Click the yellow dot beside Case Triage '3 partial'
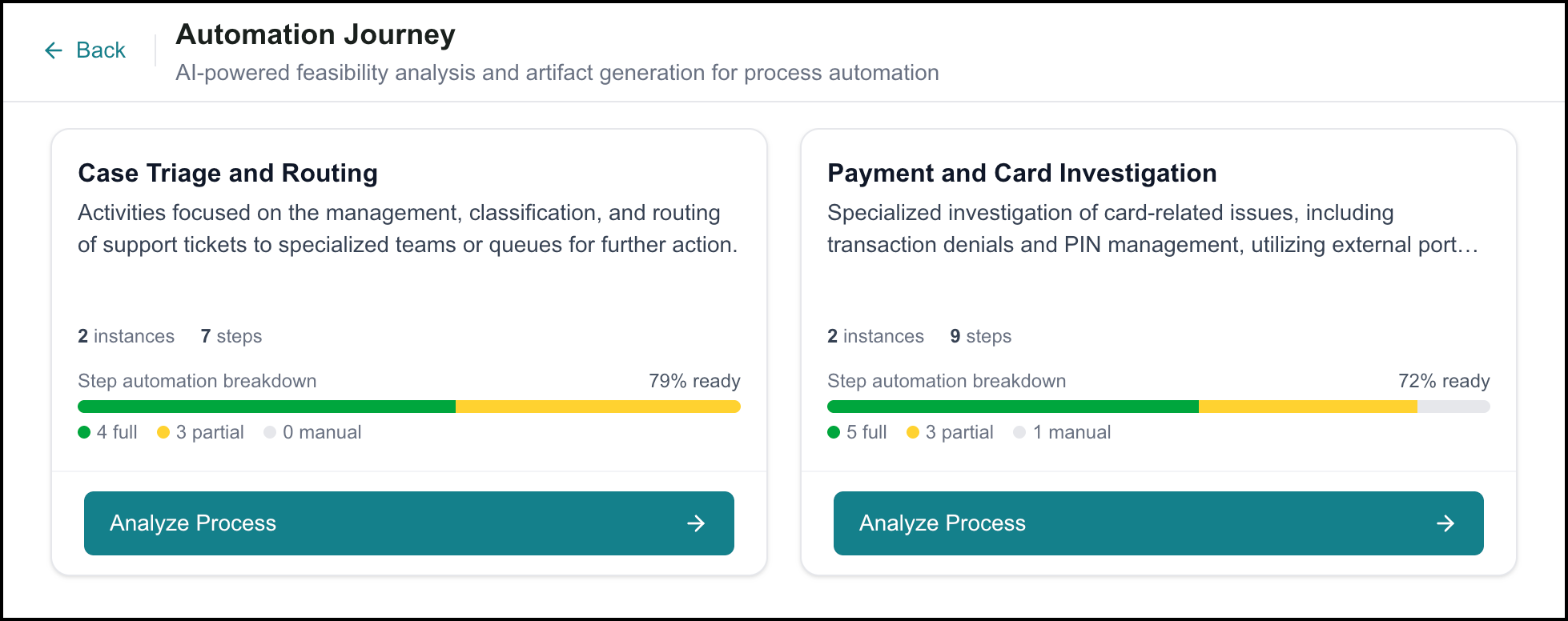The width and height of the screenshot is (1568, 621). pos(163,432)
